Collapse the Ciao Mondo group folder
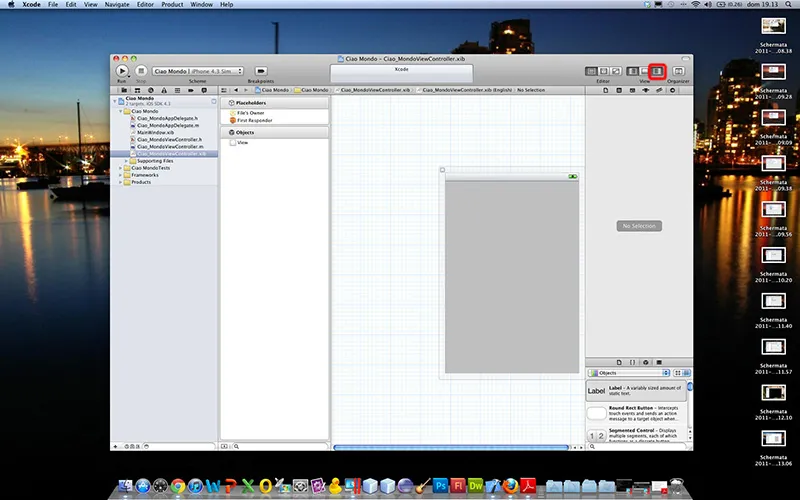The width and height of the screenshot is (800, 500). (x=121, y=111)
